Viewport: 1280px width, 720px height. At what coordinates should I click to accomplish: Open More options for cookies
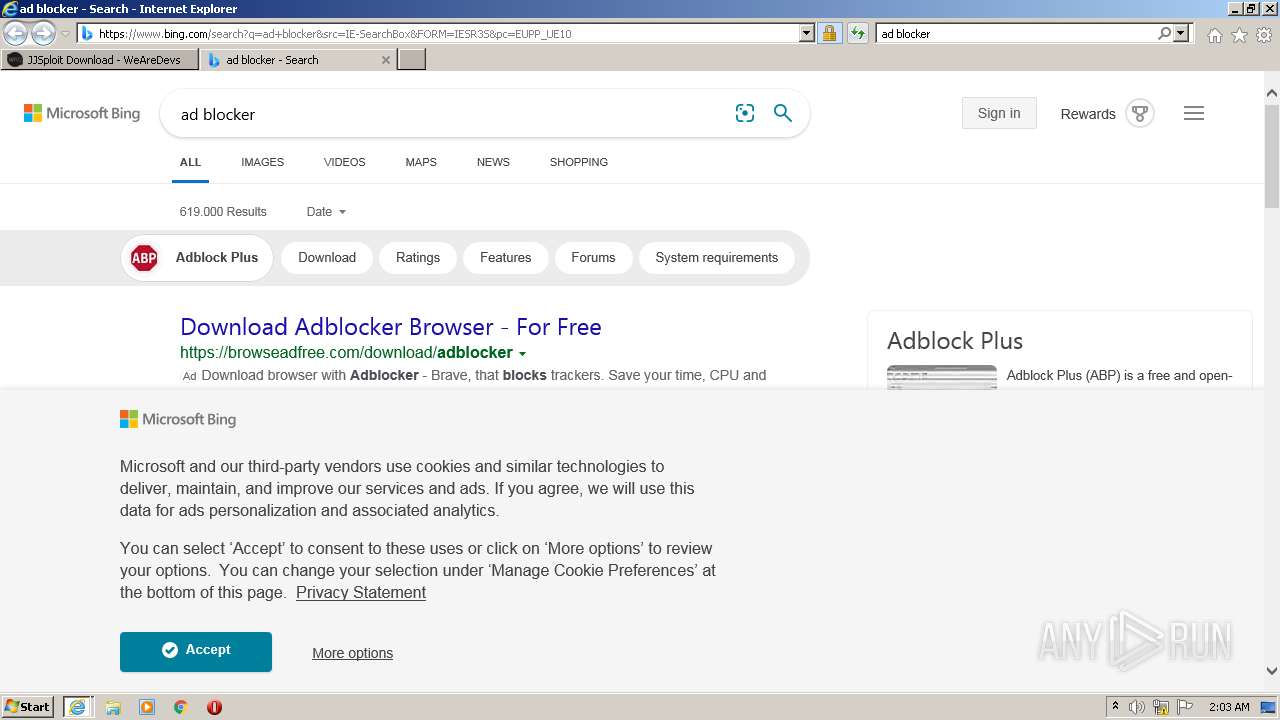[x=352, y=653]
